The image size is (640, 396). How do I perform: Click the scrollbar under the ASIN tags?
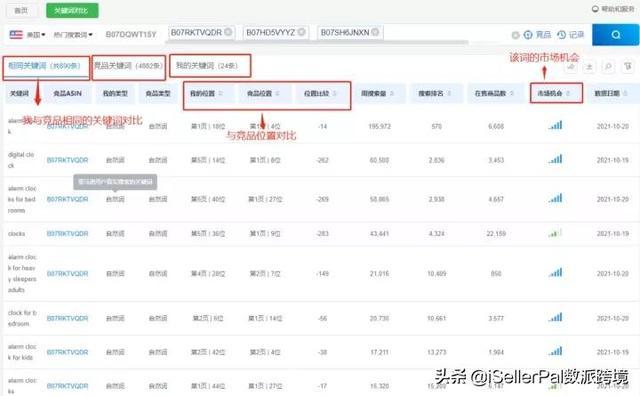click(x=317, y=42)
